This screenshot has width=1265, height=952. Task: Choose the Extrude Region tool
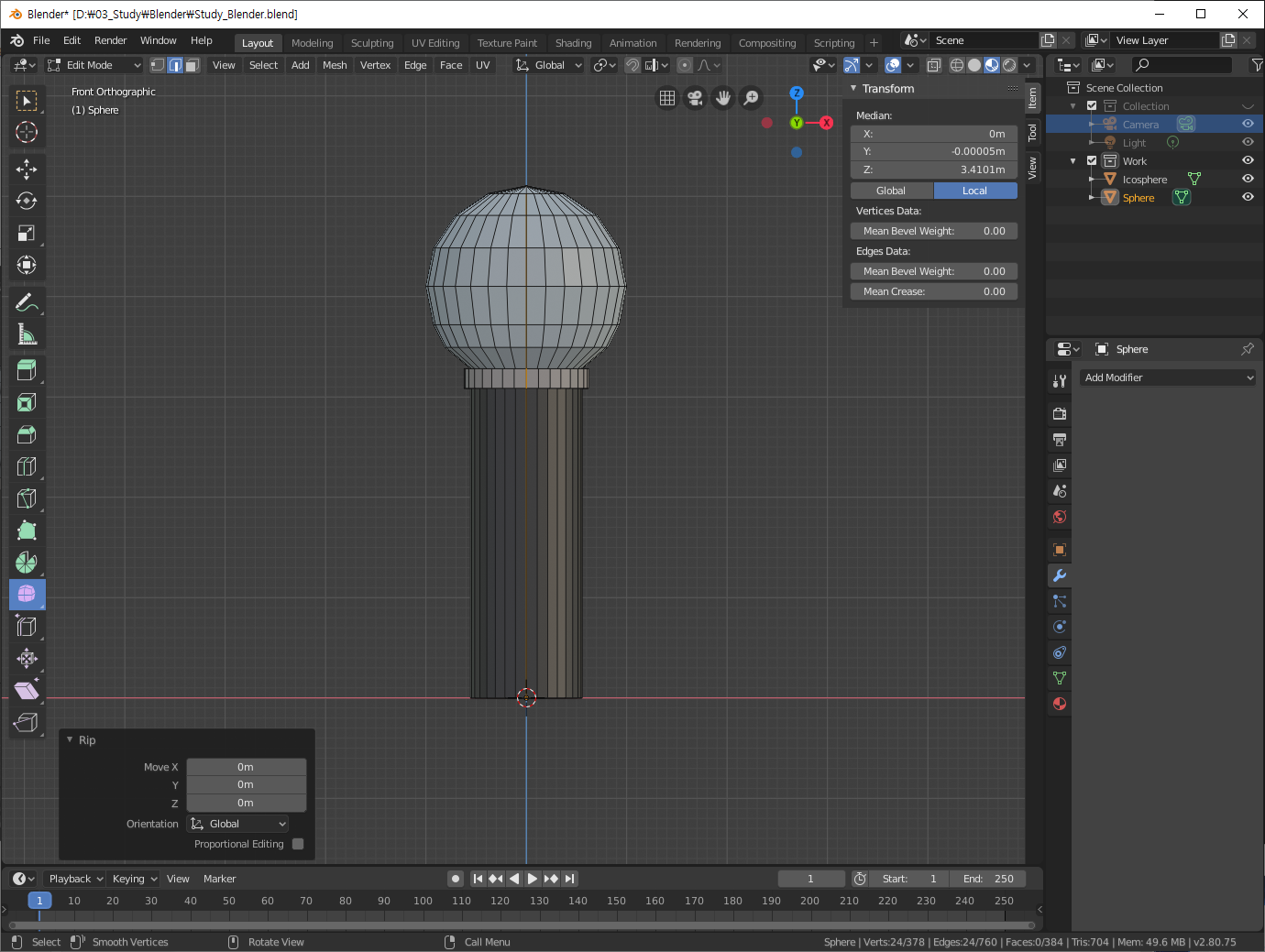pyautogui.click(x=27, y=370)
